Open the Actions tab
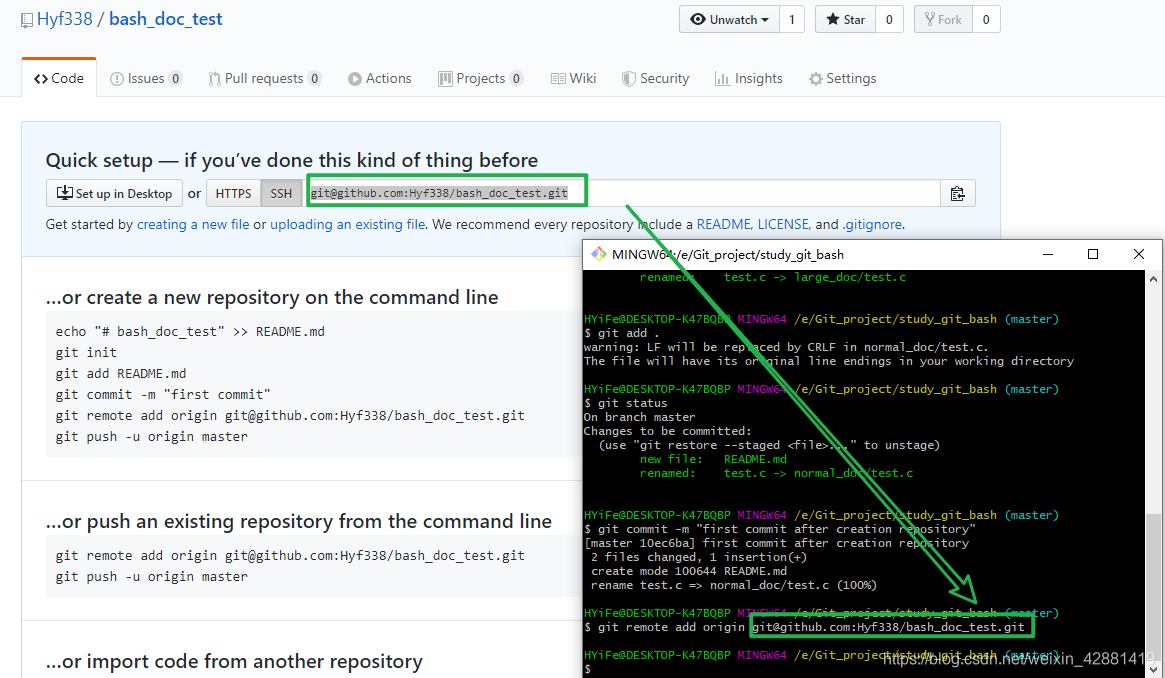1165x678 pixels. [x=380, y=78]
